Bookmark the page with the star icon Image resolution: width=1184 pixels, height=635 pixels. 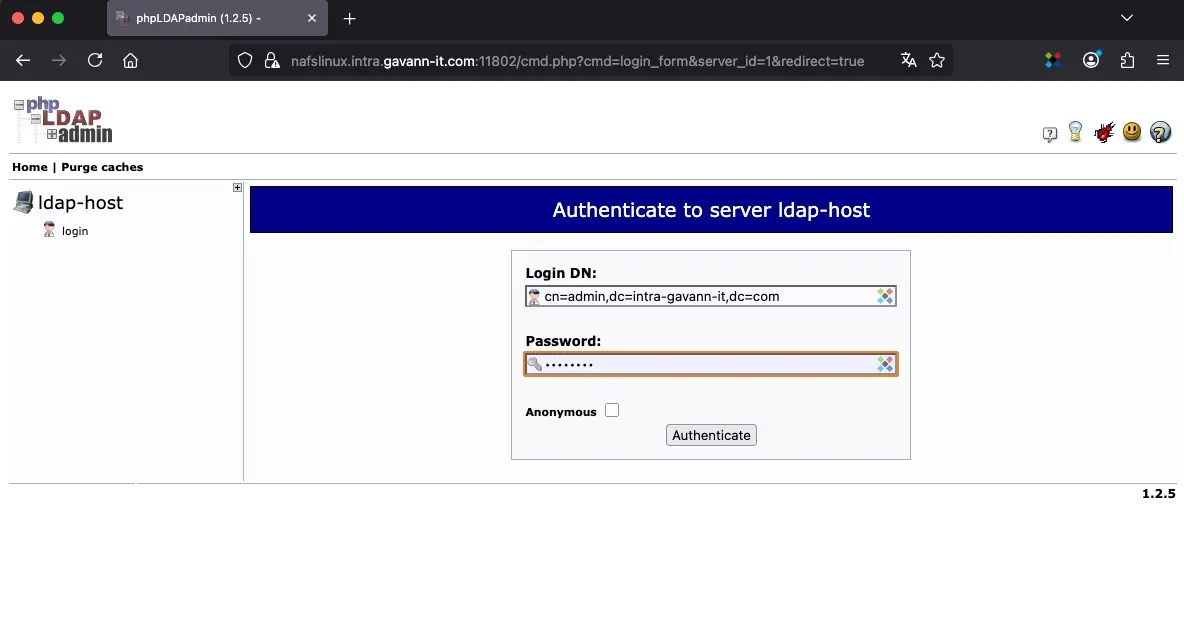937,60
